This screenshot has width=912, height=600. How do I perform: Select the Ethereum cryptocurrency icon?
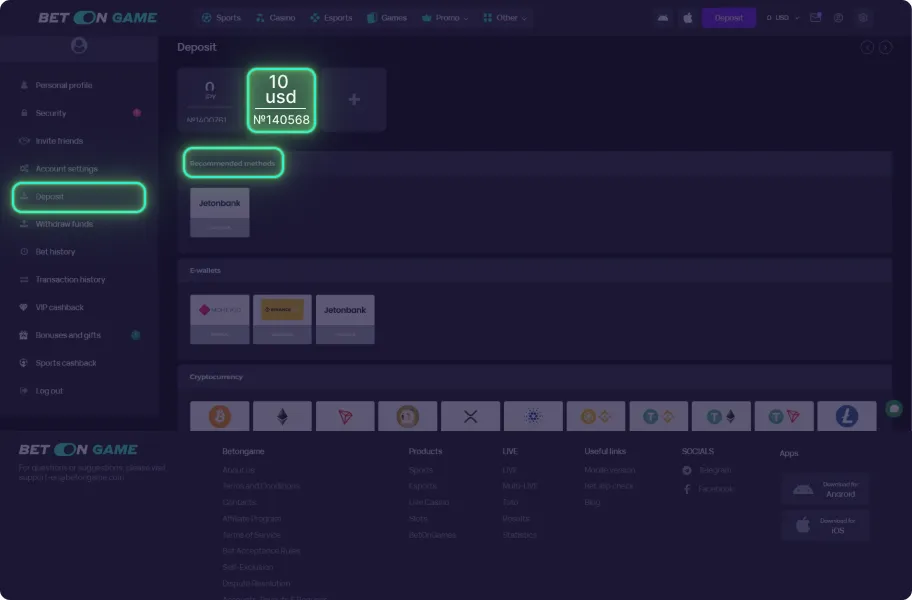pyautogui.click(x=282, y=415)
